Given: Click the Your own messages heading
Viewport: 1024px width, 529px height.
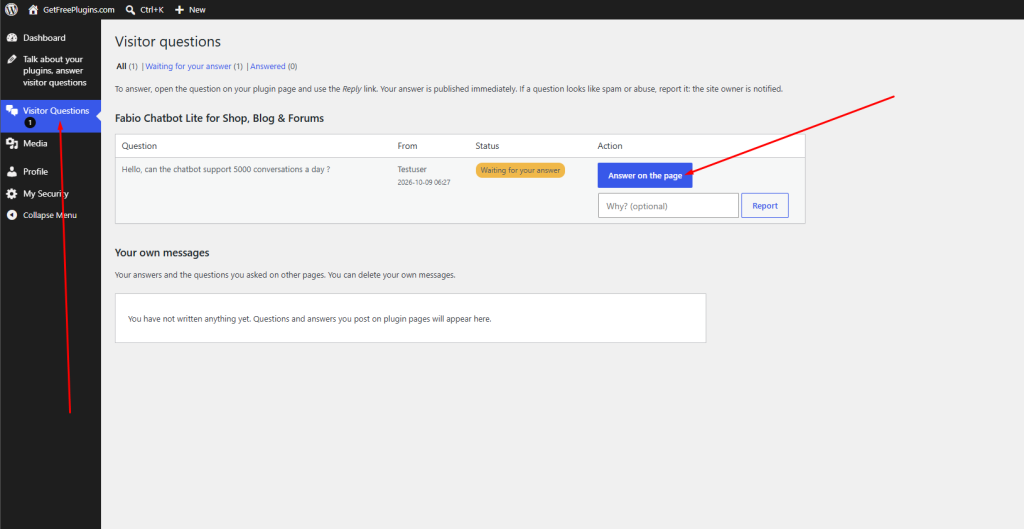Looking at the screenshot, I should pos(162,253).
